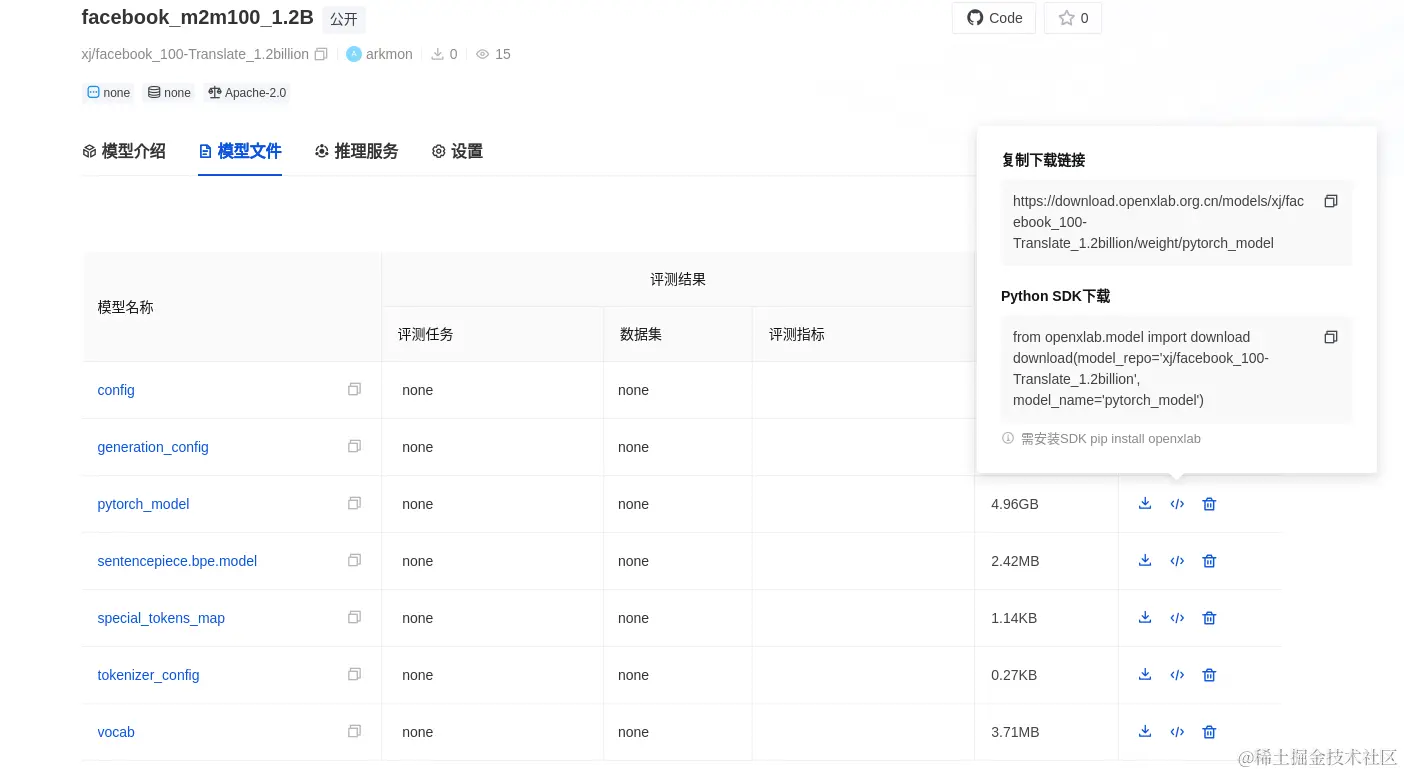Copy the vocab model name
Screen dimensions: 1404x774
point(354,732)
